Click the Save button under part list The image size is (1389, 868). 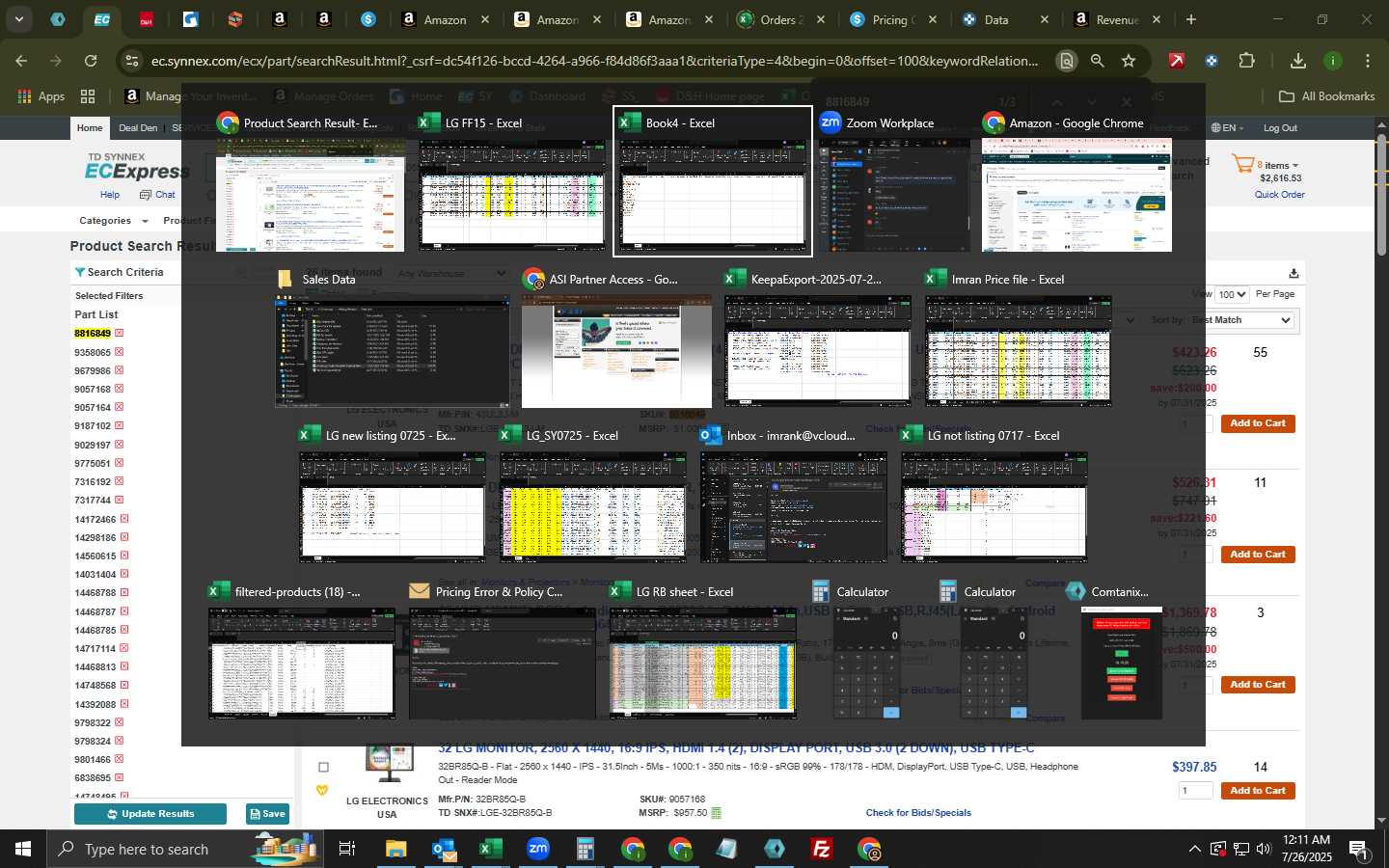267,814
